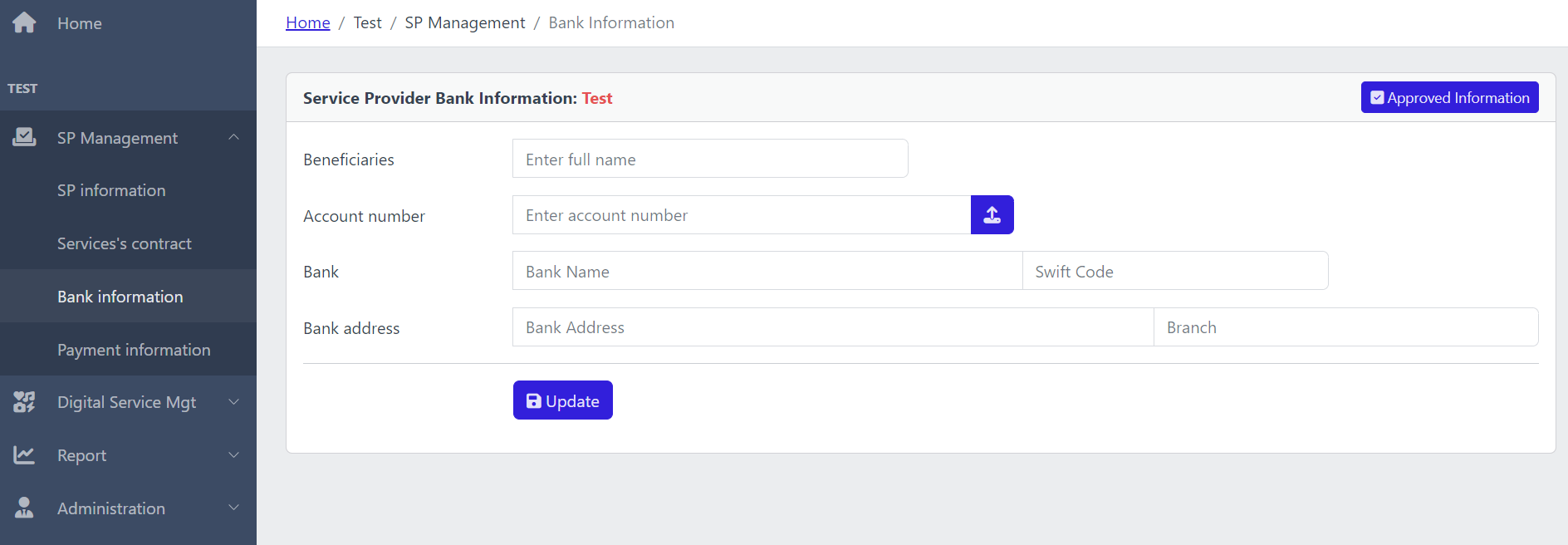
Task: Select Payment information in sidebar
Action: tap(134, 350)
